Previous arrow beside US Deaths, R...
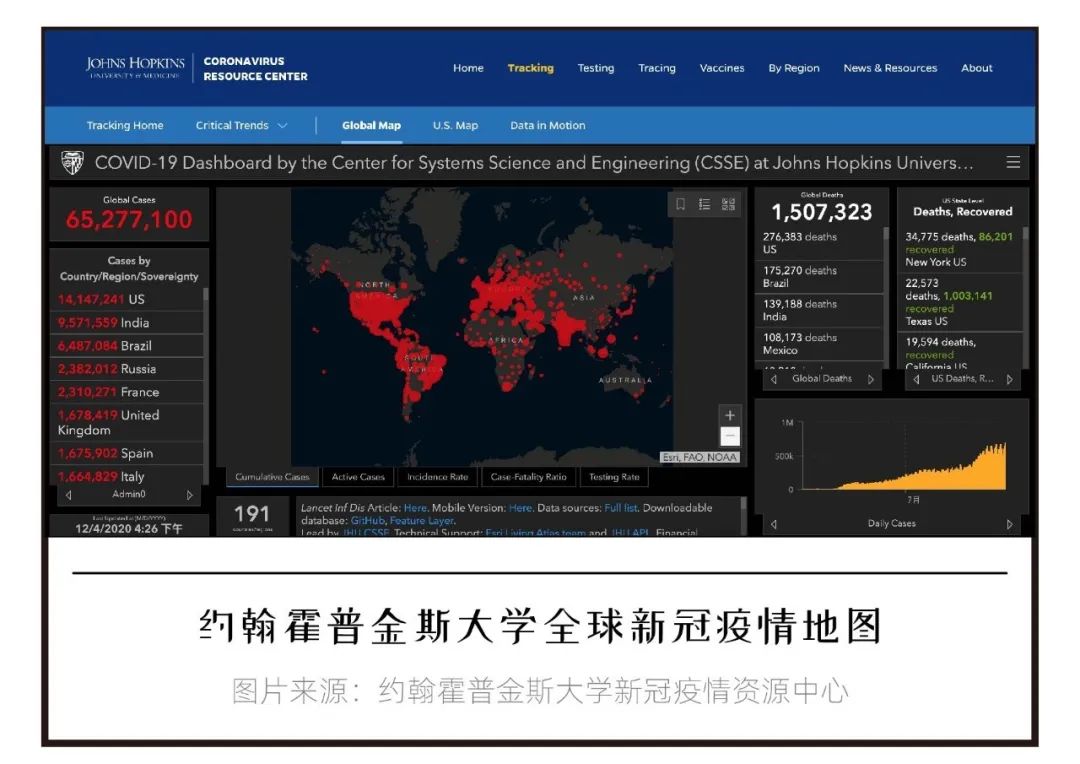1080x764 pixels. [916, 379]
